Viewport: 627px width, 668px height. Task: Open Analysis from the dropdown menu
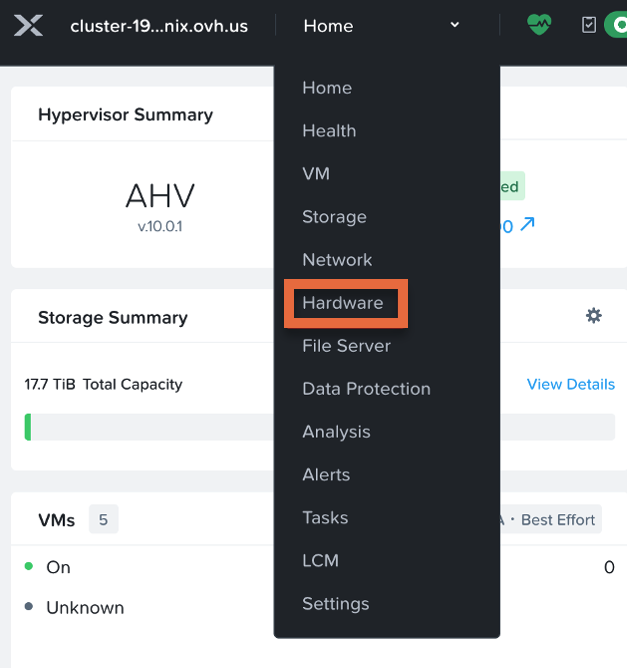point(337,432)
